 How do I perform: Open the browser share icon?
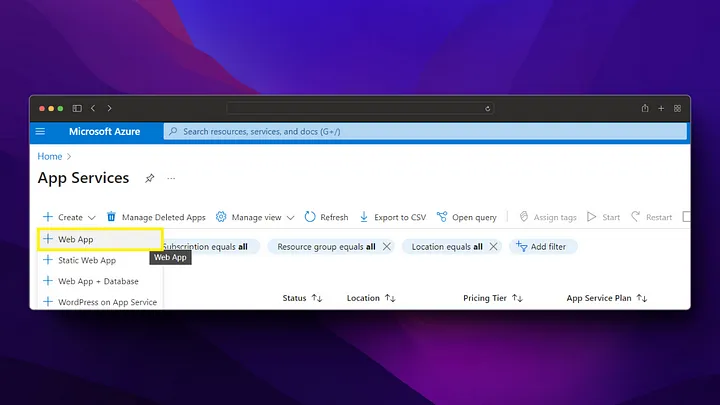pos(645,108)
